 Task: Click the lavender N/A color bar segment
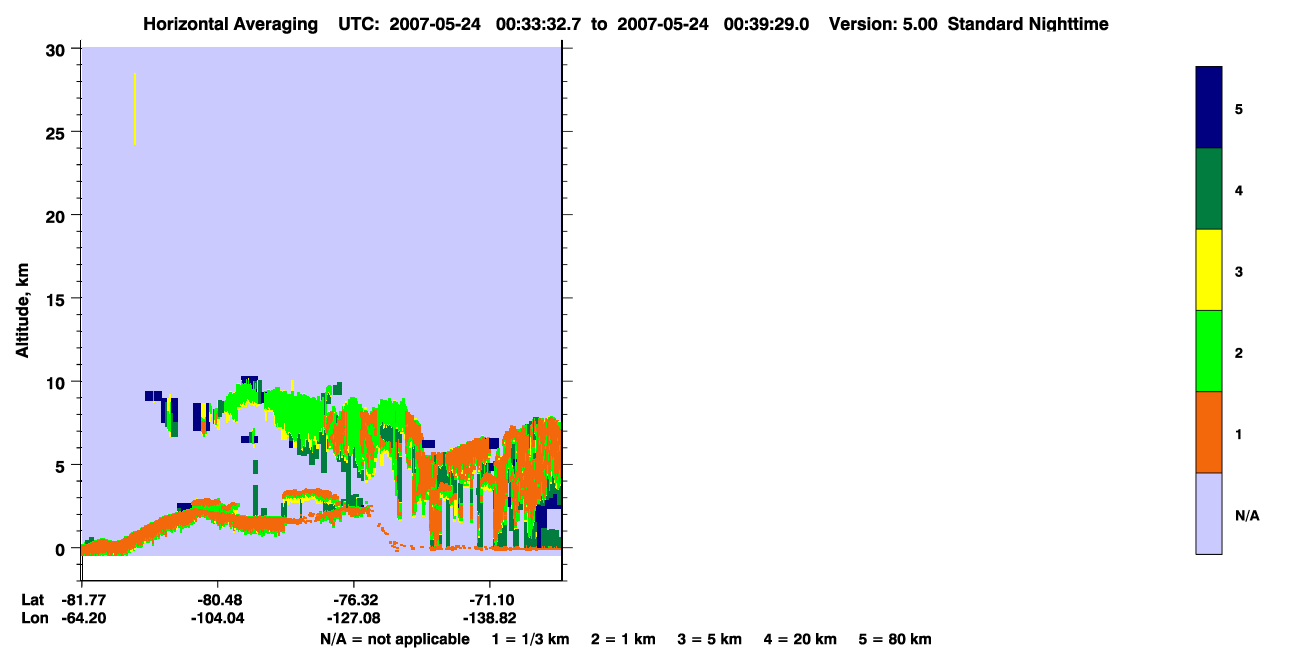(x=1209, y=513)
